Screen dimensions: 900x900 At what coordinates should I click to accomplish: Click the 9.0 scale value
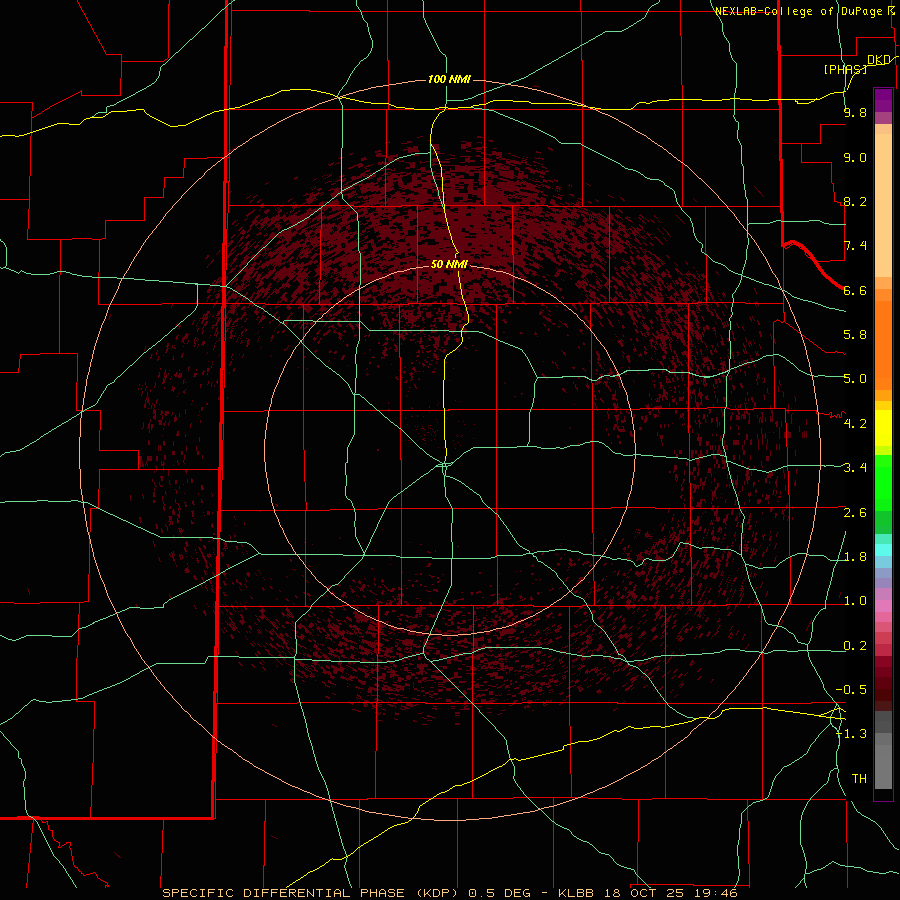point(855,157)
